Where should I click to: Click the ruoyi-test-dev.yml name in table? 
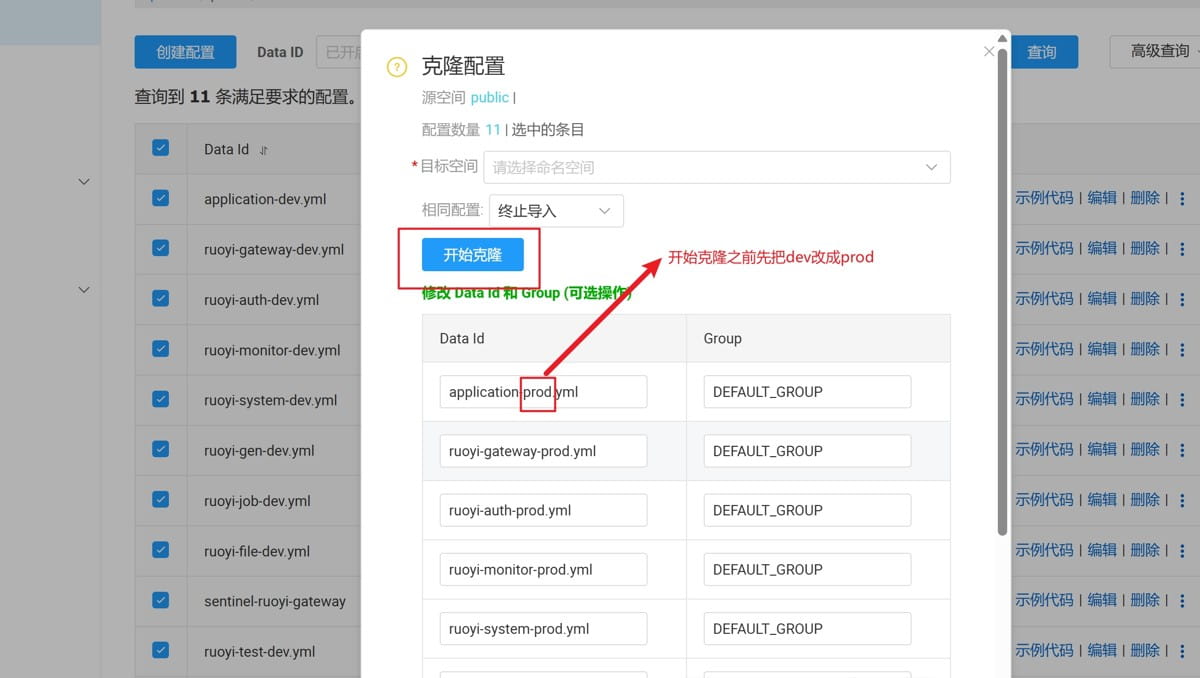point(259,651)
